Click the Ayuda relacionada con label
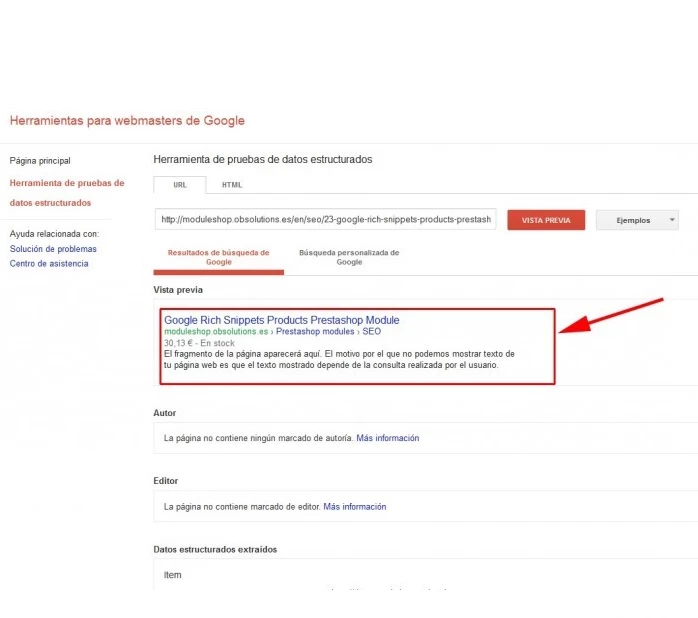The width and height of the screenshot is (698, 618). point(54,234)
